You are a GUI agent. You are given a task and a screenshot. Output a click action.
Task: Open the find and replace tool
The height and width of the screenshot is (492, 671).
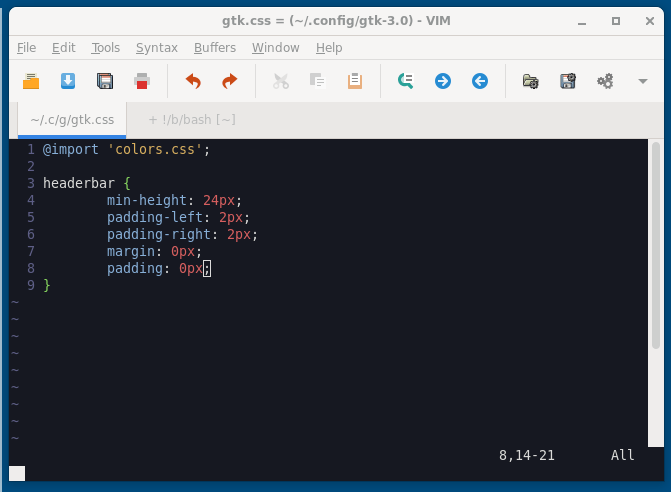406,81
